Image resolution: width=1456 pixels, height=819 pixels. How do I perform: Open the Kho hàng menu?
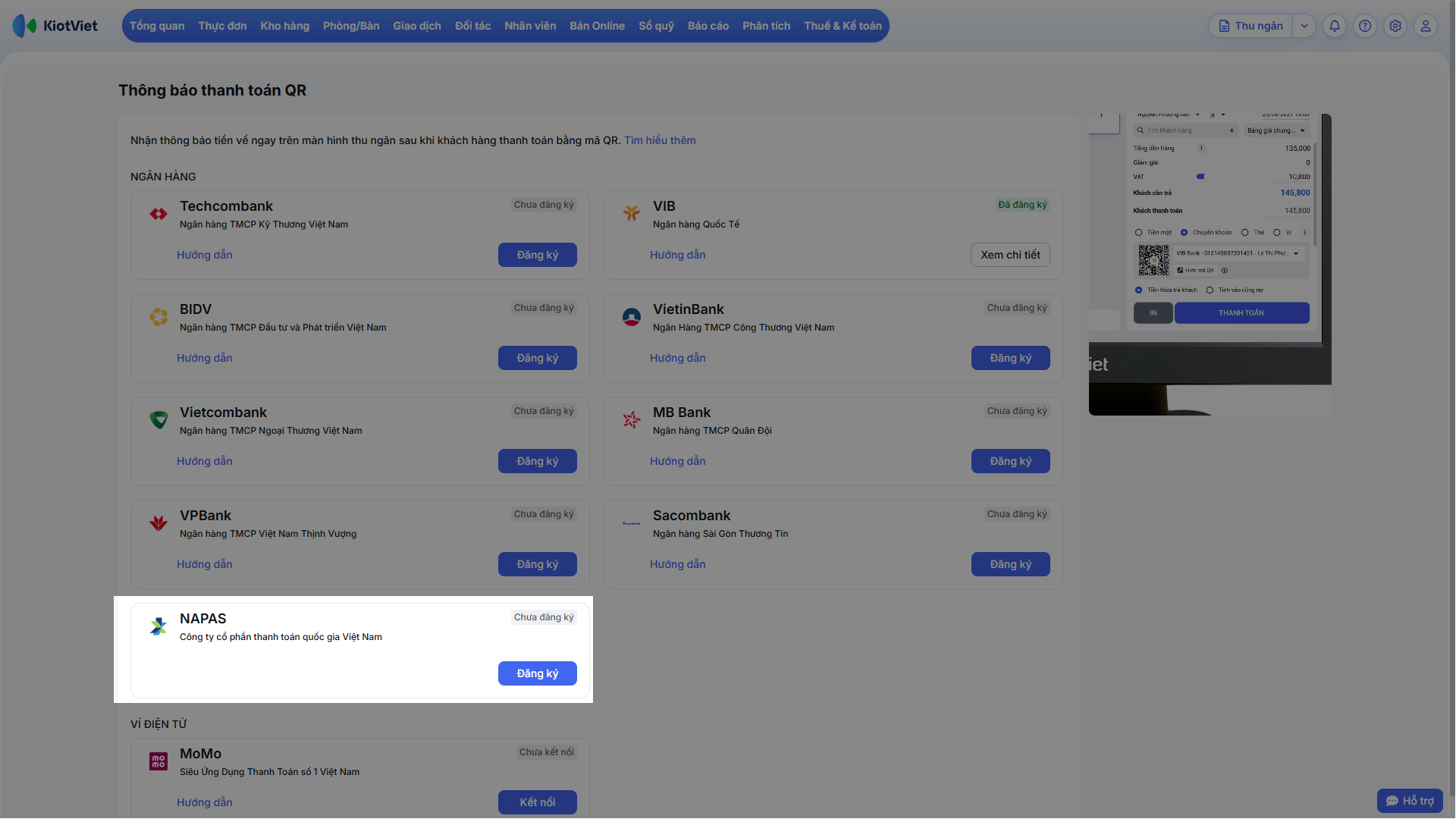pos(285,26)
